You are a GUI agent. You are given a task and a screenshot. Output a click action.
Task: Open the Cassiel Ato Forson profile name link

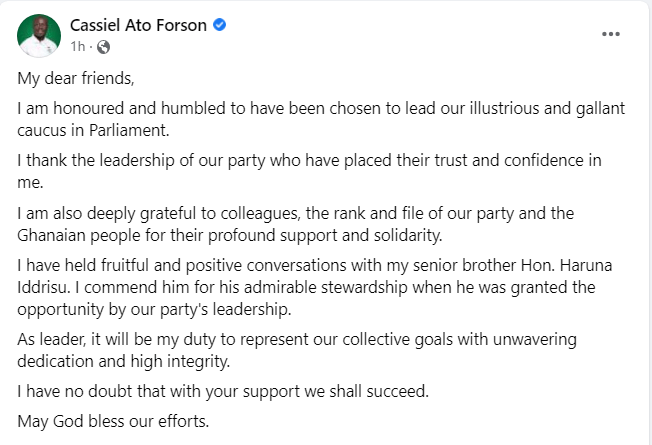point(138,25)
